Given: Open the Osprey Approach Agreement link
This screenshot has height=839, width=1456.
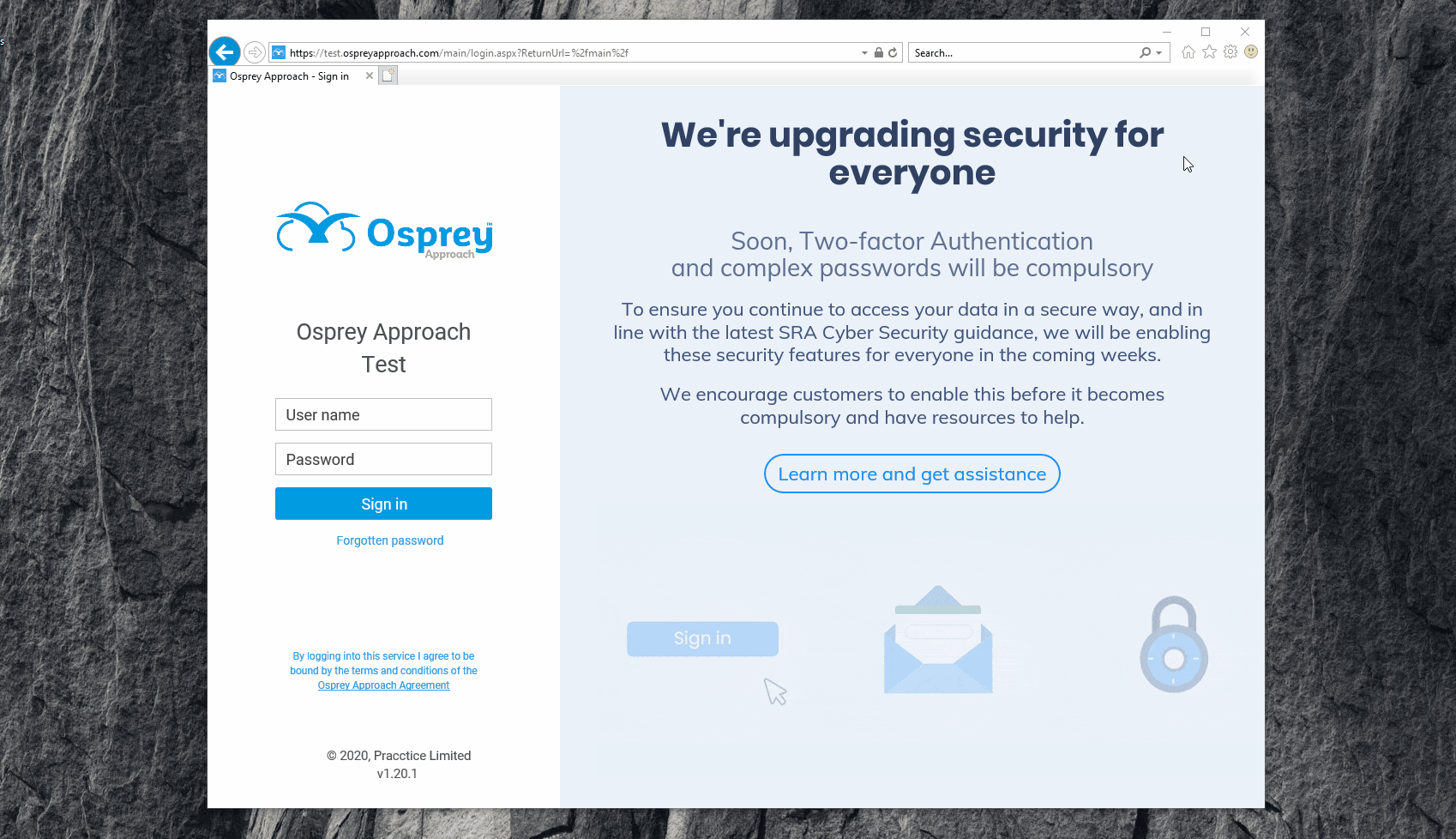Looking at the screenshot, I should pyautogui.click(x=383, y=685).
